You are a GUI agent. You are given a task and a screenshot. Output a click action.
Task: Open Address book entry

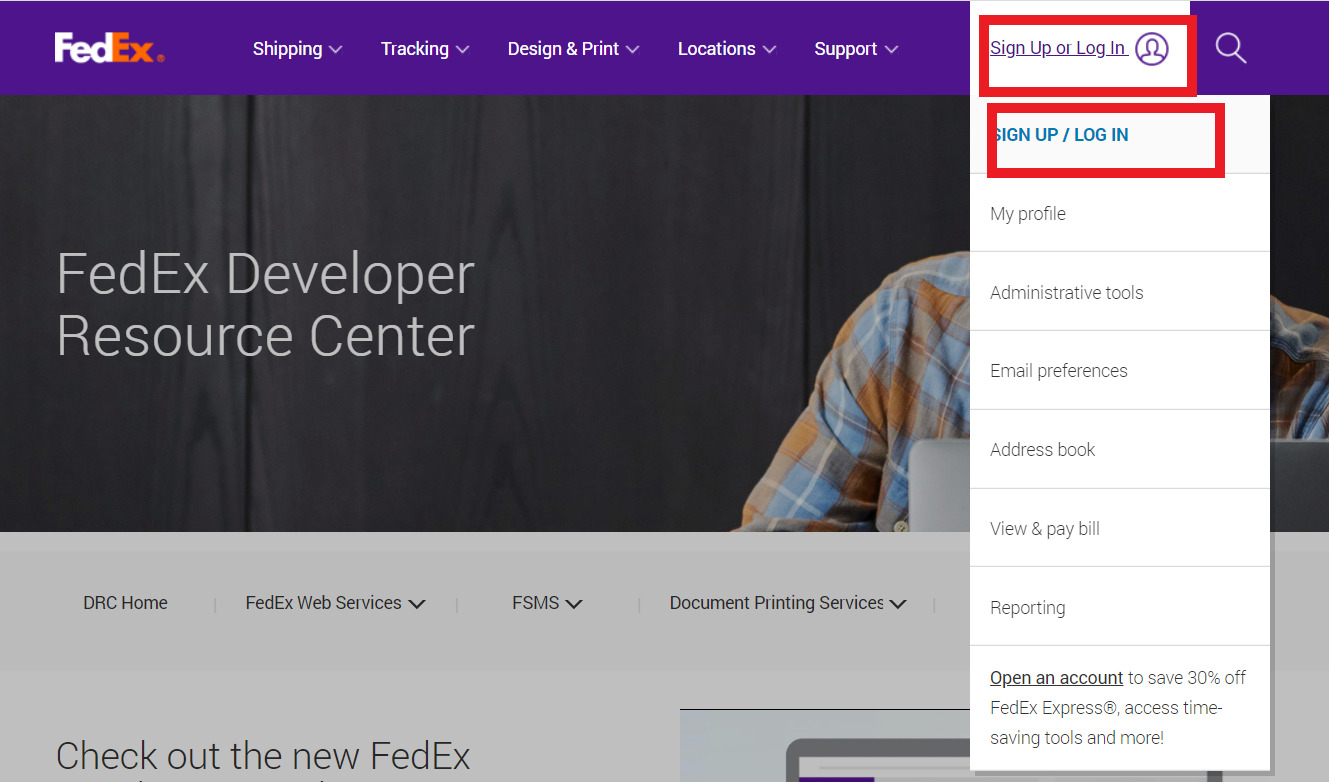(x=1120, y=449)
